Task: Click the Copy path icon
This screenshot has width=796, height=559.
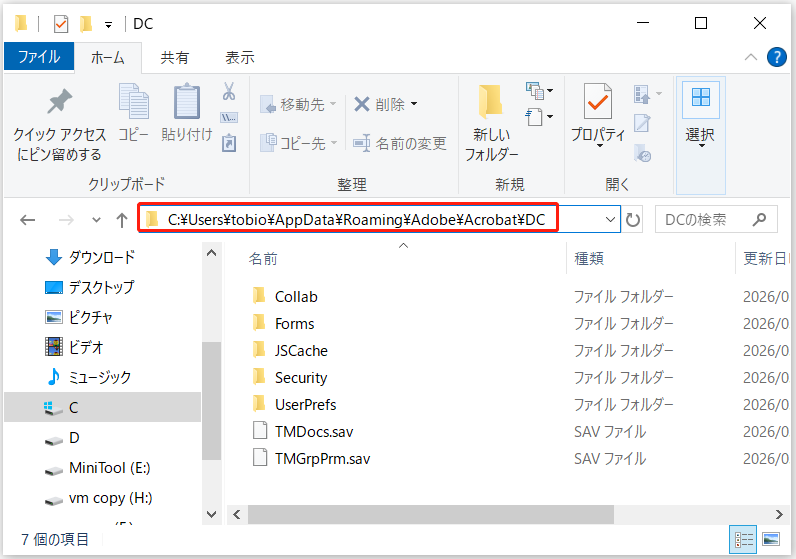Action: (229, 118)
